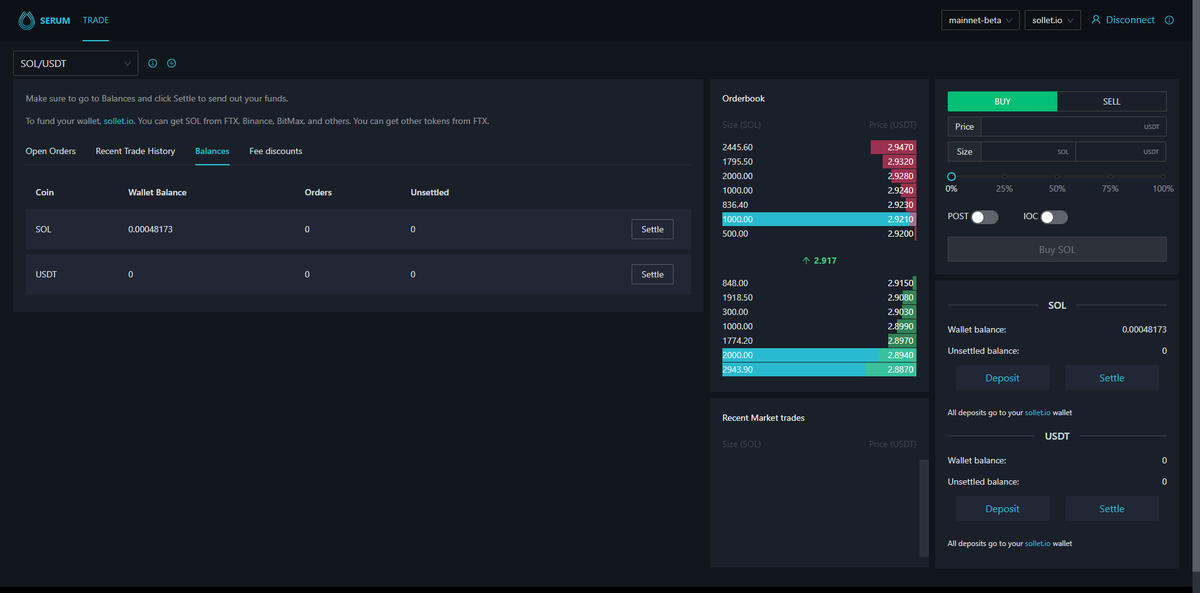Open the sollet.io wallet provider dropdown
This screenshot has width=1200, height=593.
coord(1053,20)
